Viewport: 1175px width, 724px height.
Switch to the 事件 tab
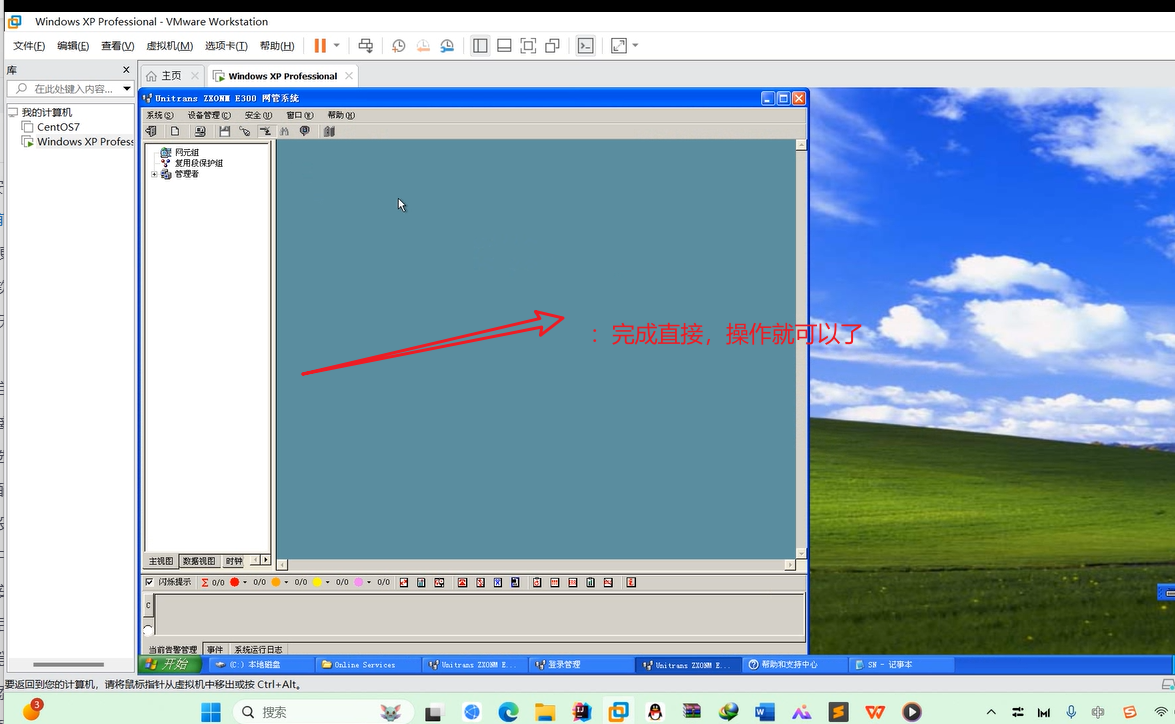click(215, 649)
